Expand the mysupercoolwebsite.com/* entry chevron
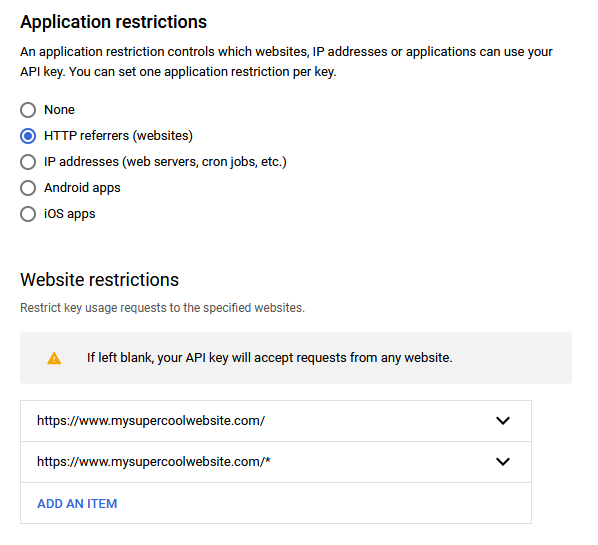Screen dimensions: 598x545 coord(503,461)
